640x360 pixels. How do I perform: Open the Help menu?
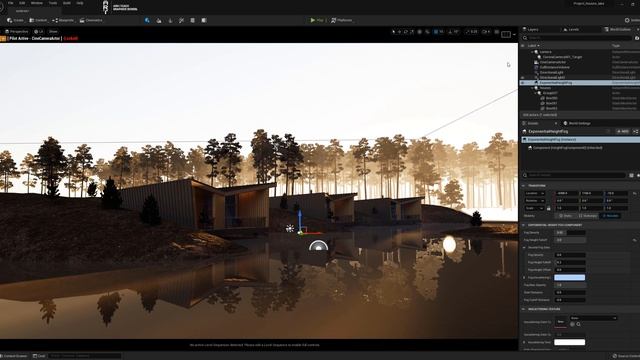point(80,3)
